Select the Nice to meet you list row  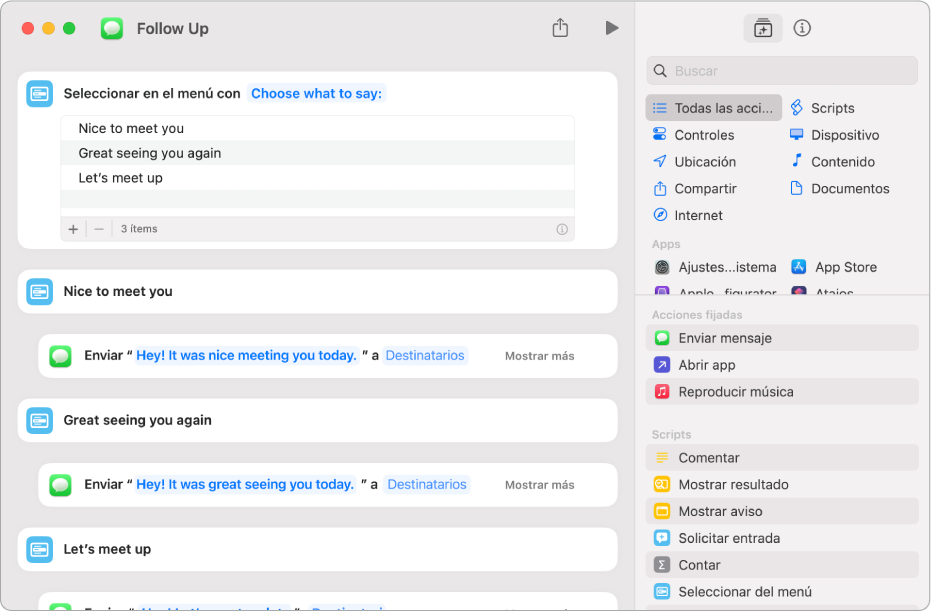pos(318,128)
